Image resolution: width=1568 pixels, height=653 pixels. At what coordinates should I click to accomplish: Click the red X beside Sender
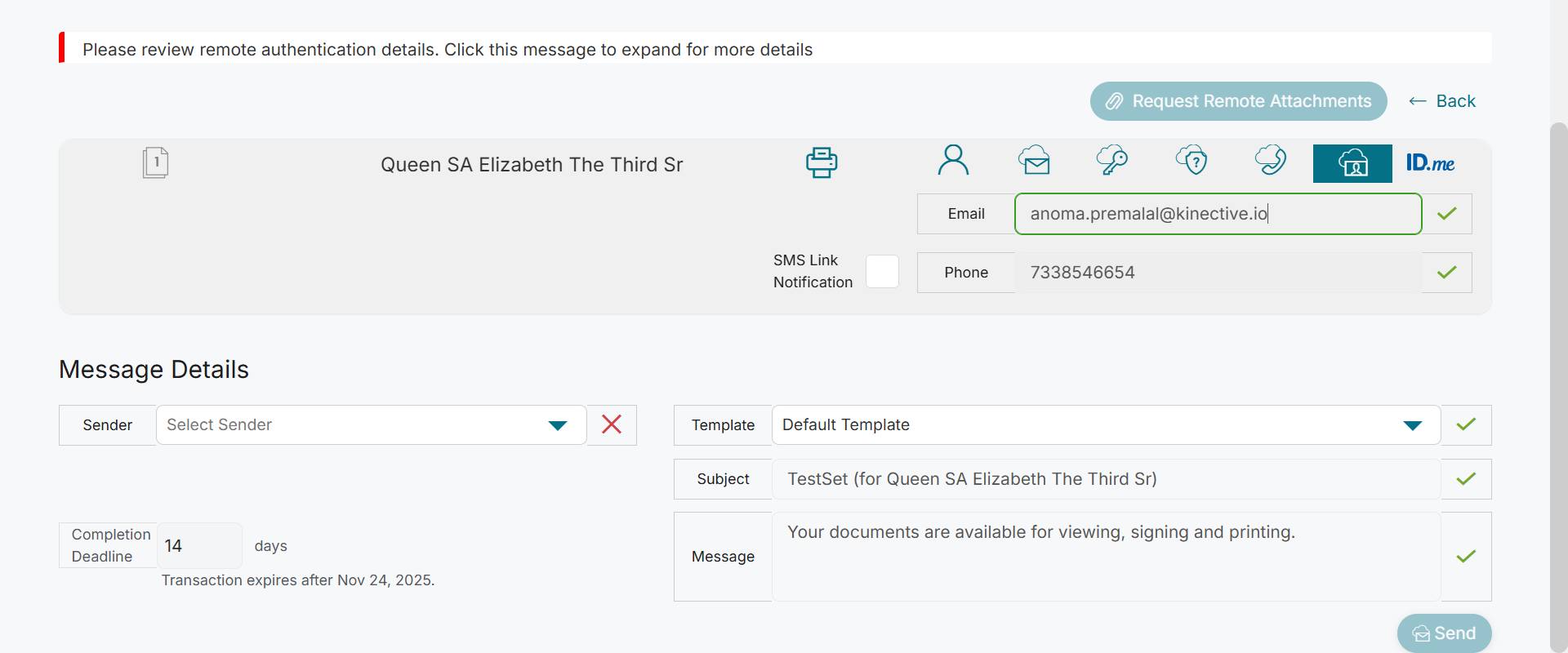coord(612,424)
